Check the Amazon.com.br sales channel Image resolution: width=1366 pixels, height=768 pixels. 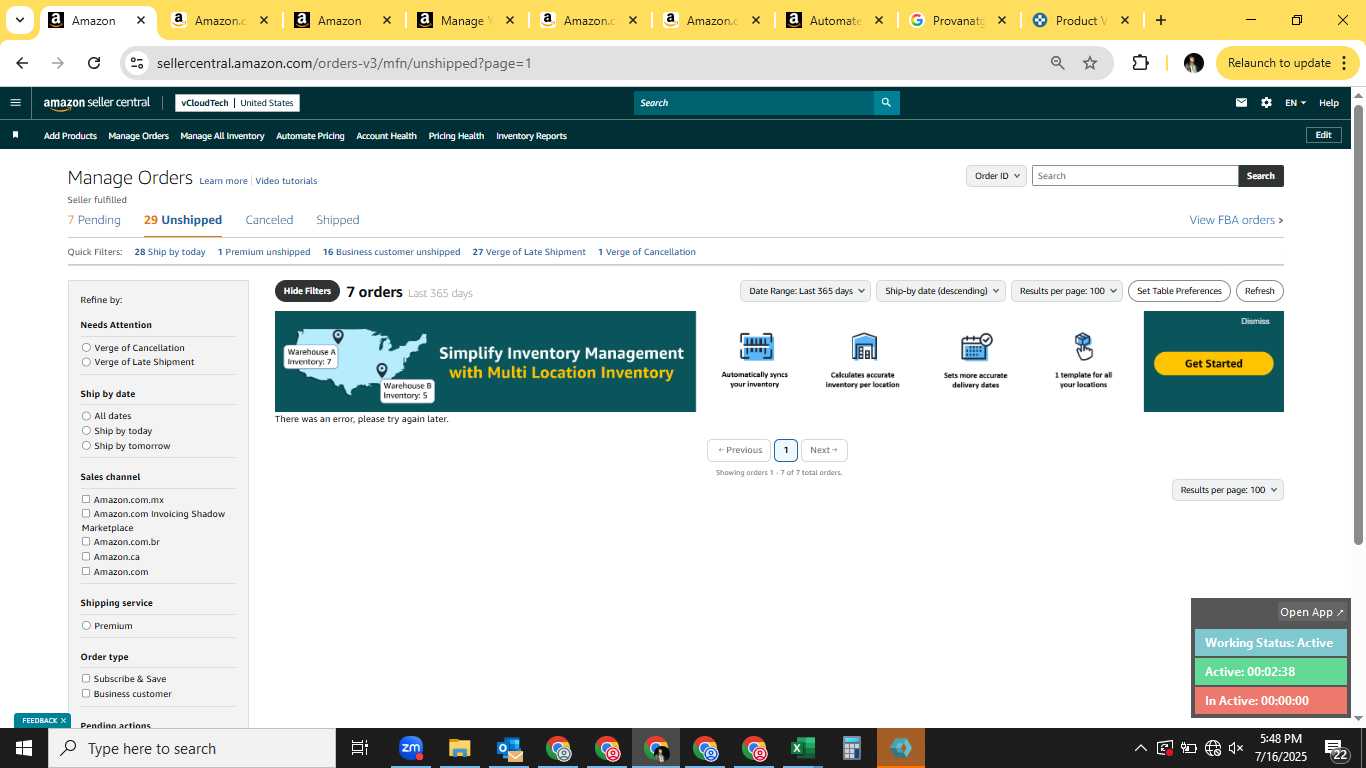click(86, 541)
